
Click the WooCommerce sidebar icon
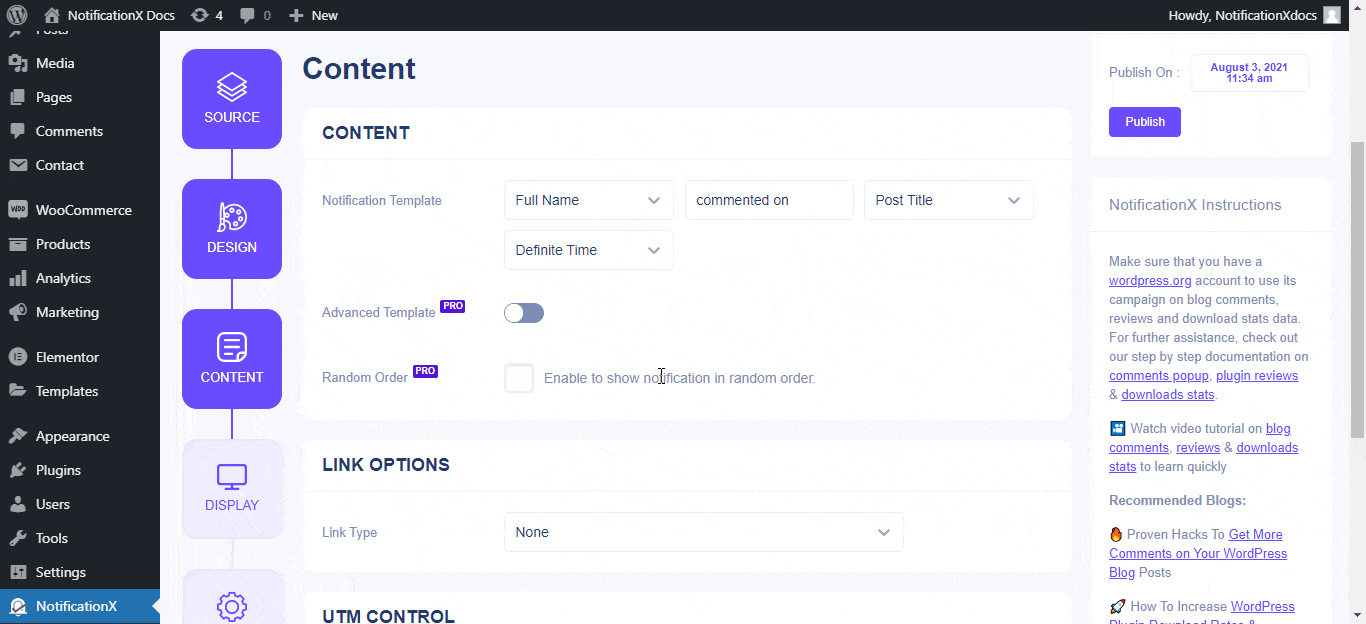click(17, 210)
